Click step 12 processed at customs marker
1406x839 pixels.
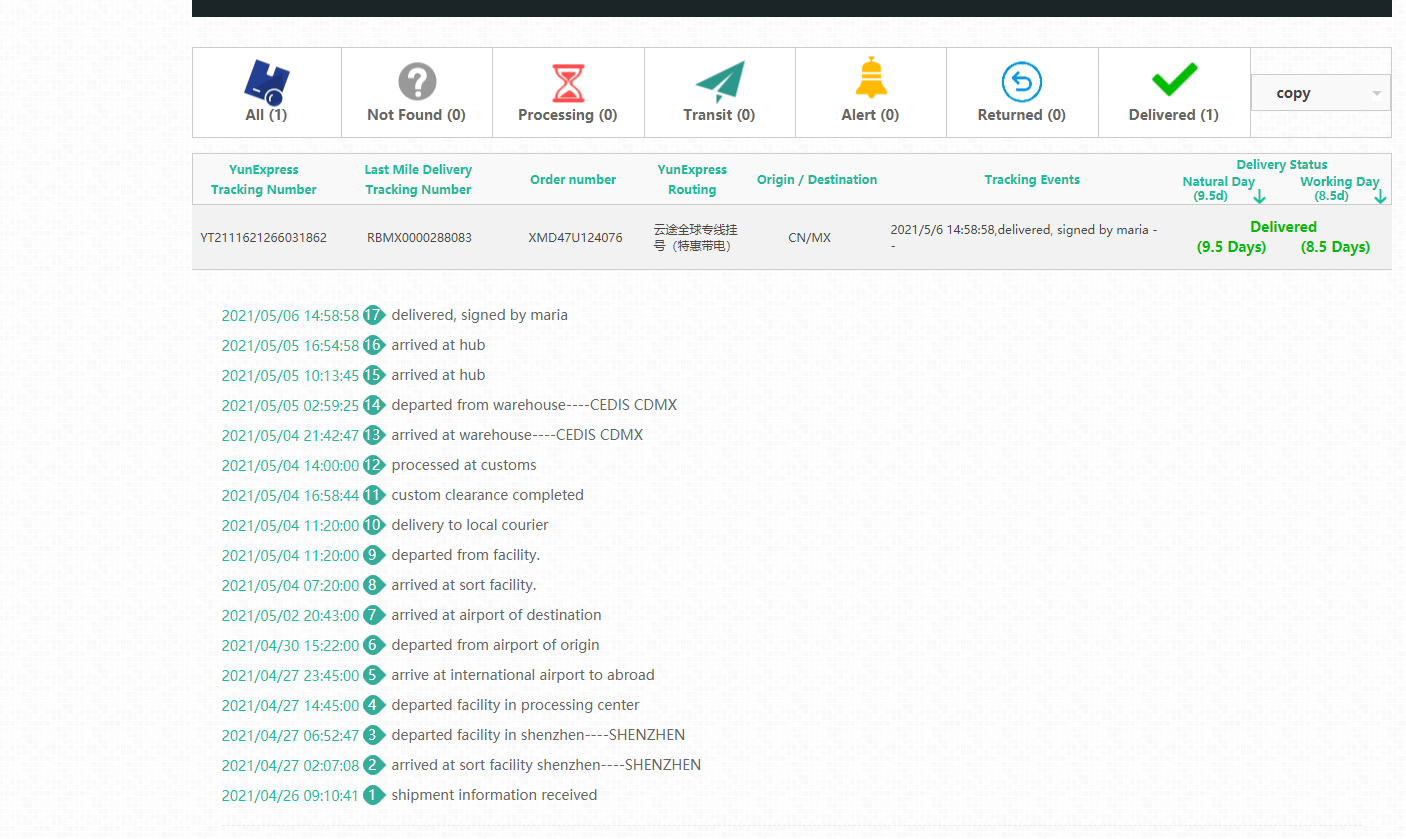pos(374,465)
